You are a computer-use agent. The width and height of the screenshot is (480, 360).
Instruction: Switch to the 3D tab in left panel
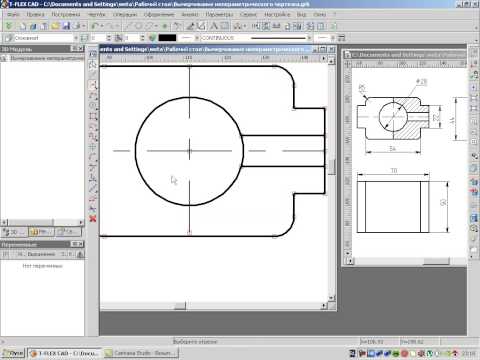pyautogui.click(x=14, y=232)
